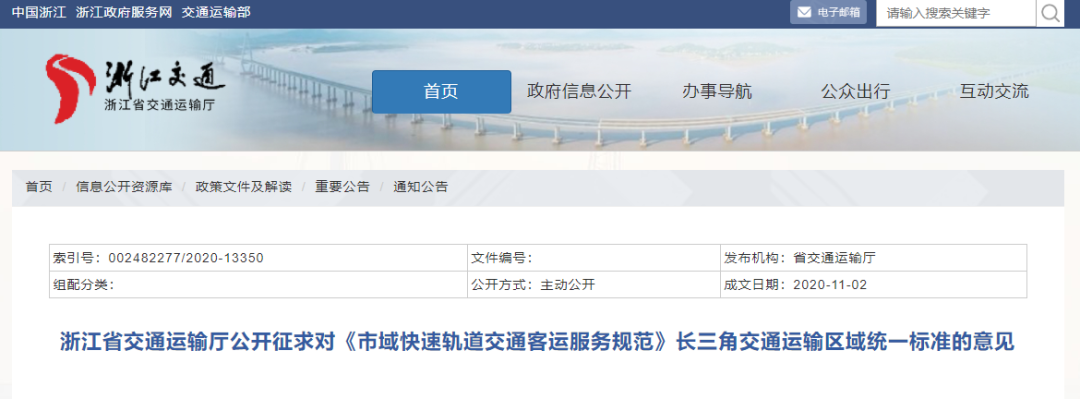The width and height of the screenshot is (1080, 399).
Task: Click the article title about 市域快速轨道交通客运服务规范
Action: tap(538, 342)
